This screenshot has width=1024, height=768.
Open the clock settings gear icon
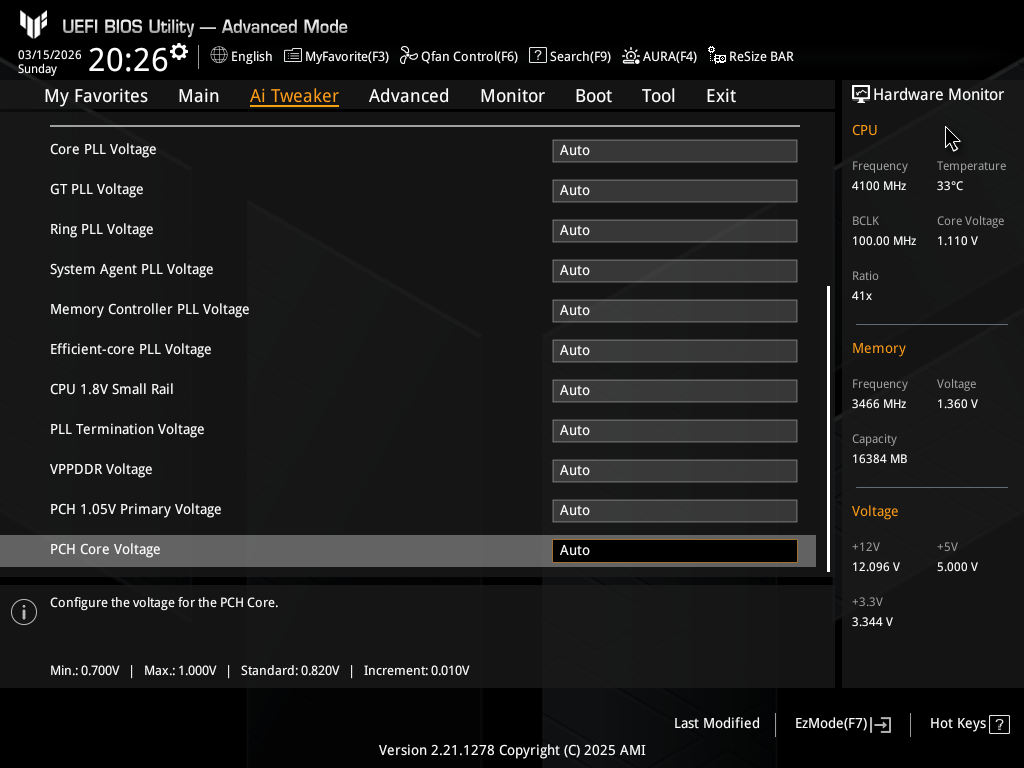[178, 51]
